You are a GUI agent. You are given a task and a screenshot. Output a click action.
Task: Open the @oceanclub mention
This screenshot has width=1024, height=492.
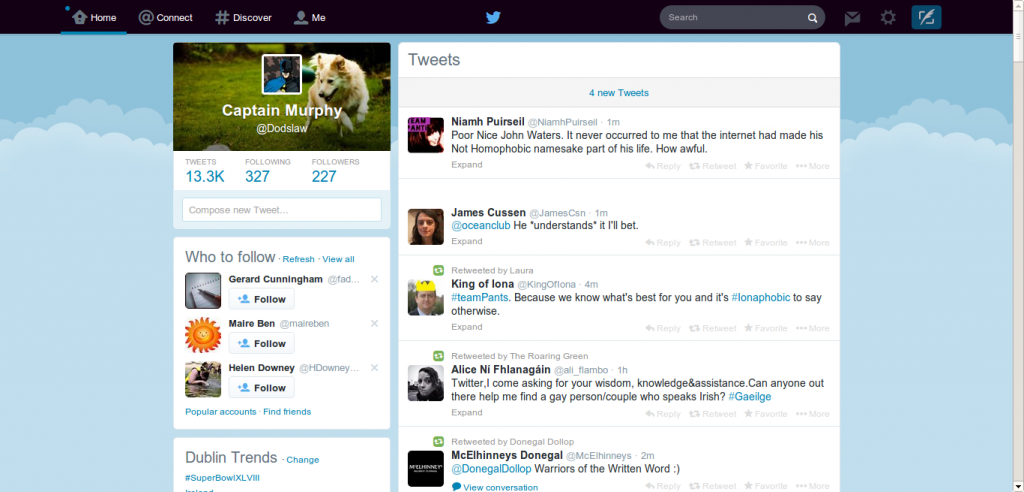click(x=481, y=225)
